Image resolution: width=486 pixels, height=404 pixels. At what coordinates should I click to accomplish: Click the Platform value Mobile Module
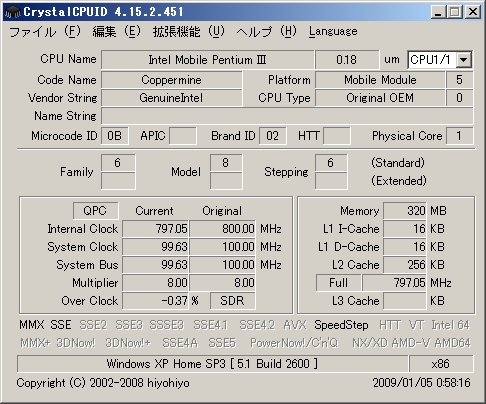[380, 80]
